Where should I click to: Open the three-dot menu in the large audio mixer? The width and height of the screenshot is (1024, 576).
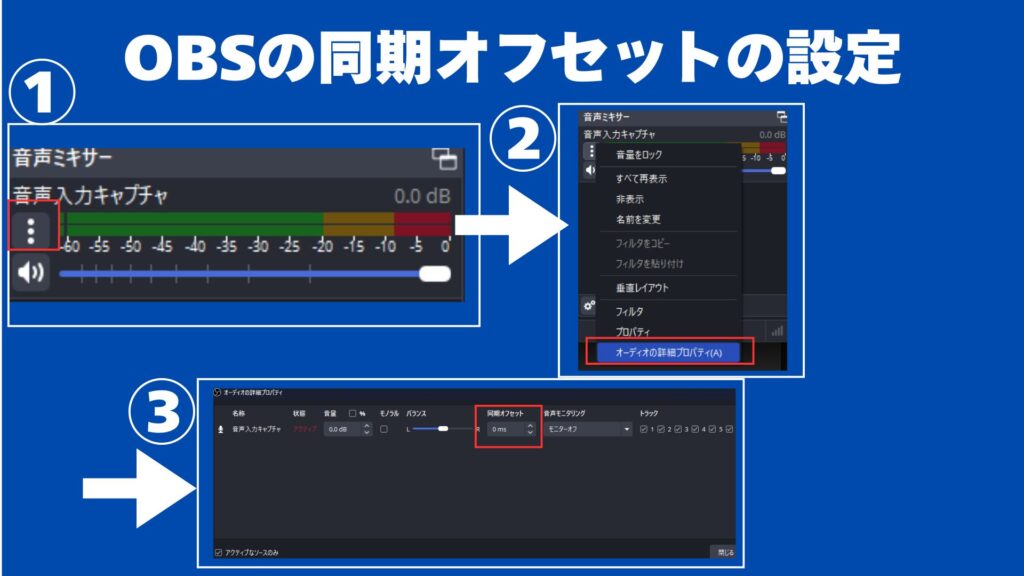point(32,228)
